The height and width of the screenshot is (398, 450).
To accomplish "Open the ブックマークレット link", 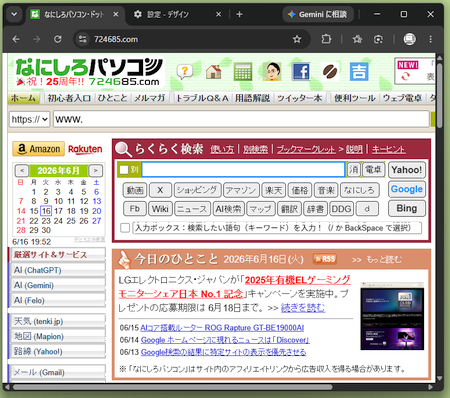I will (306, 149).
